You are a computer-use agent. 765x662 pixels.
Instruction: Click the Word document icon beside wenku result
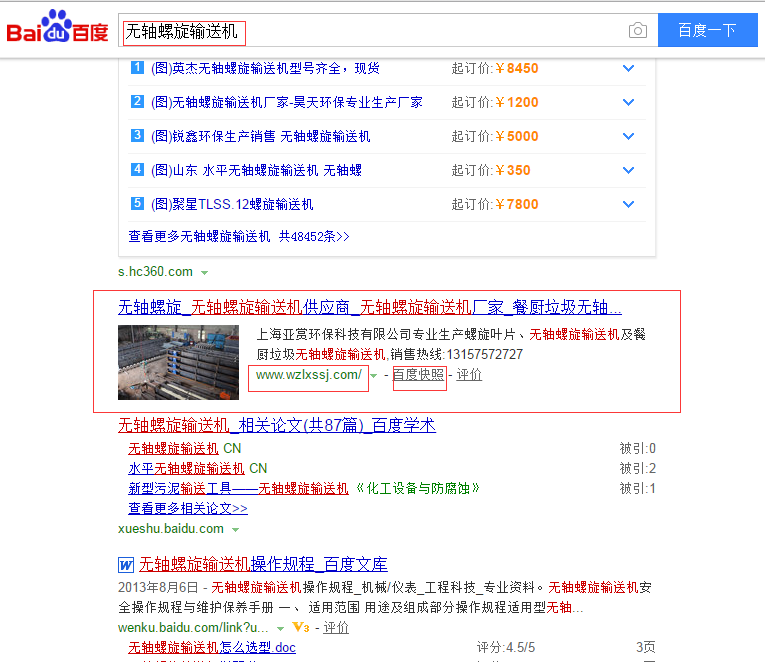coord(126,566)
